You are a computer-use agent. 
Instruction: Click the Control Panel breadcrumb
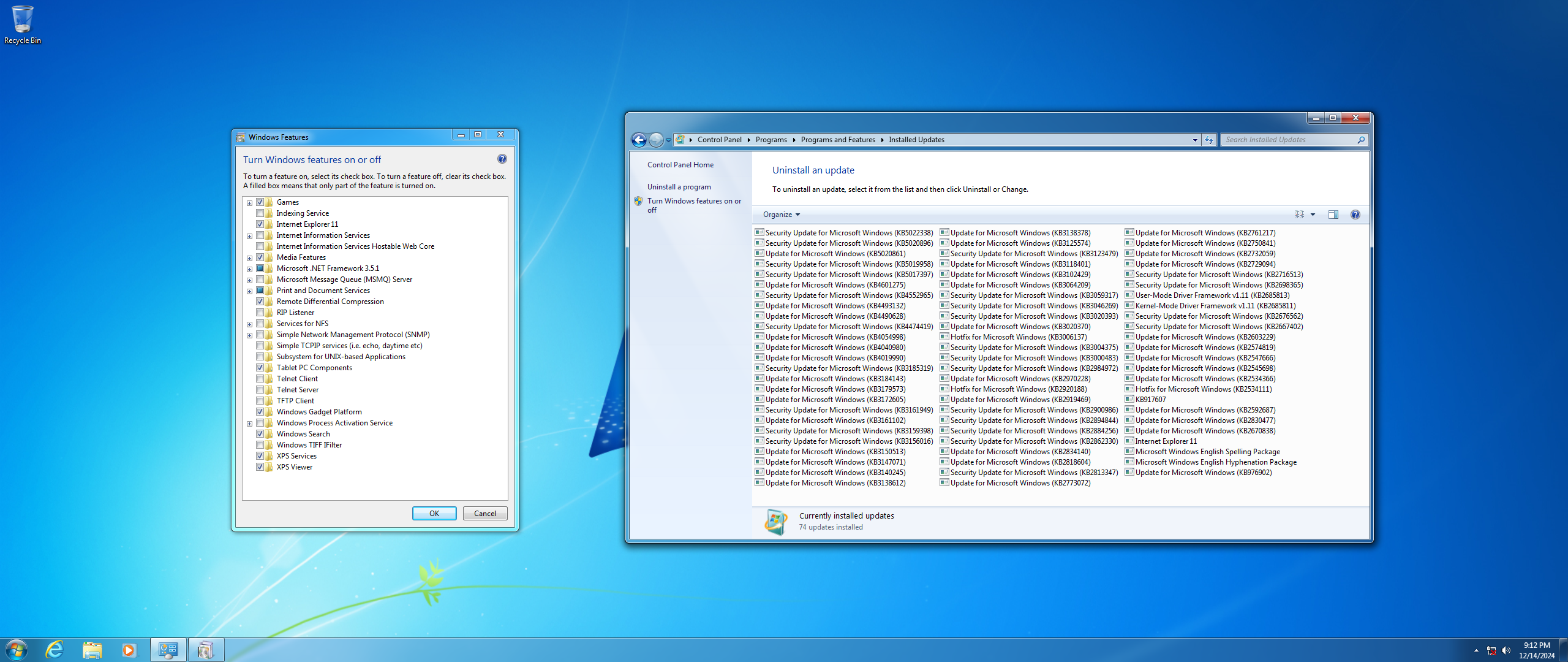point(719,140)
